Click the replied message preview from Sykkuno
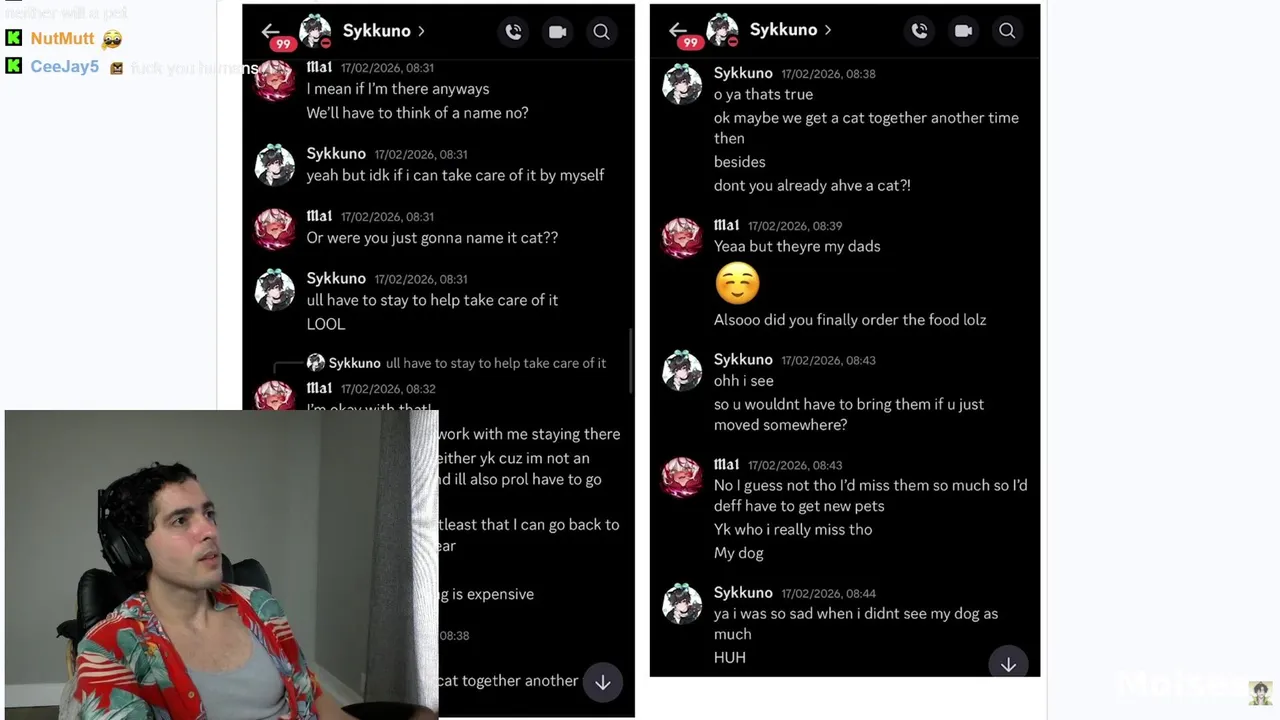1280x720 pixels. point(456,363)
